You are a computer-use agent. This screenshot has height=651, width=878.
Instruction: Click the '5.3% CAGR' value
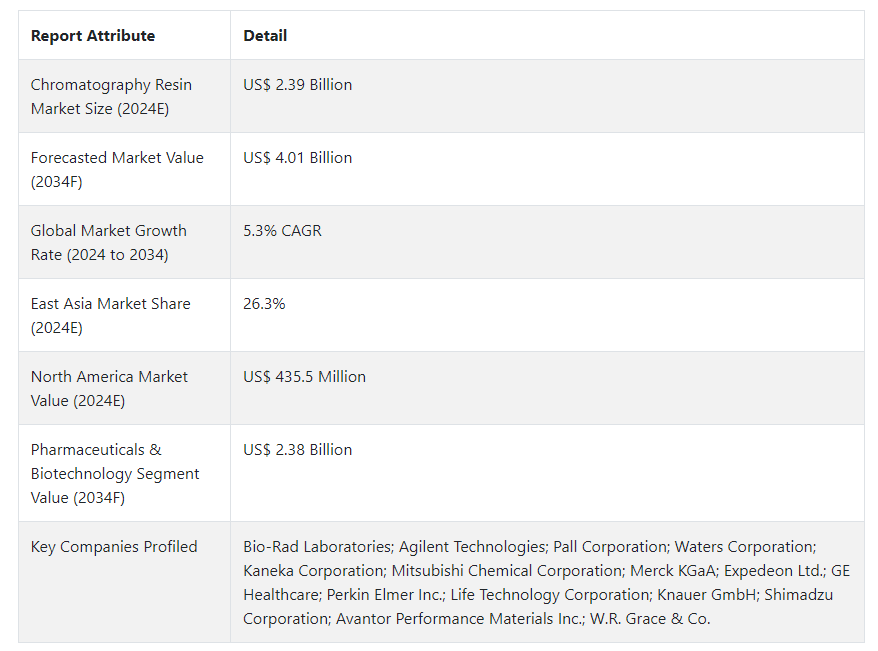(282, 231)
